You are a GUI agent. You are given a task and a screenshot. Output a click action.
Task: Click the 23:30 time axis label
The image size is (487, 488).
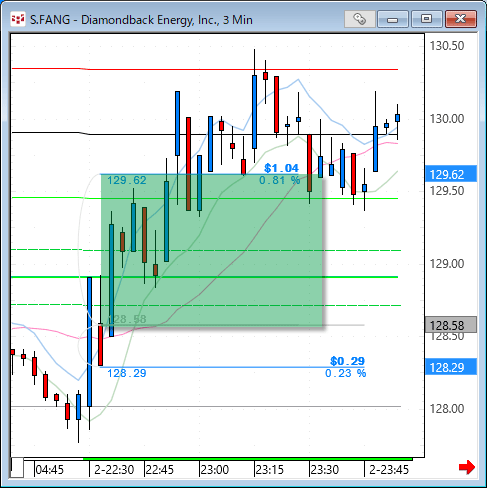tap(324, 470)
